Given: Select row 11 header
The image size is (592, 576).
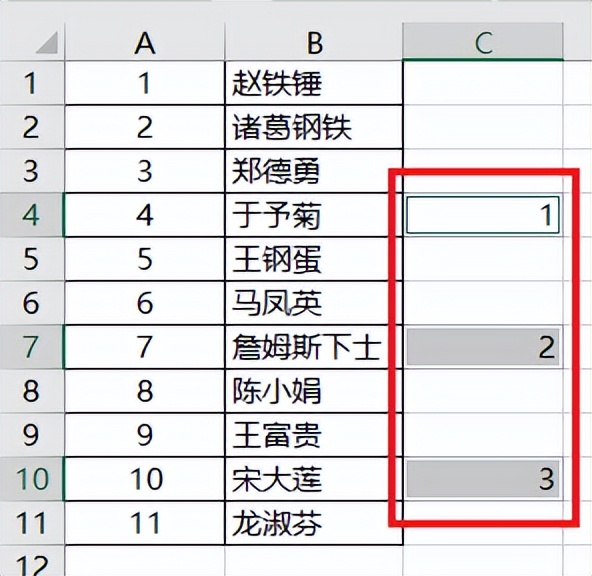Looking at the screenshot, I should 32,523.
